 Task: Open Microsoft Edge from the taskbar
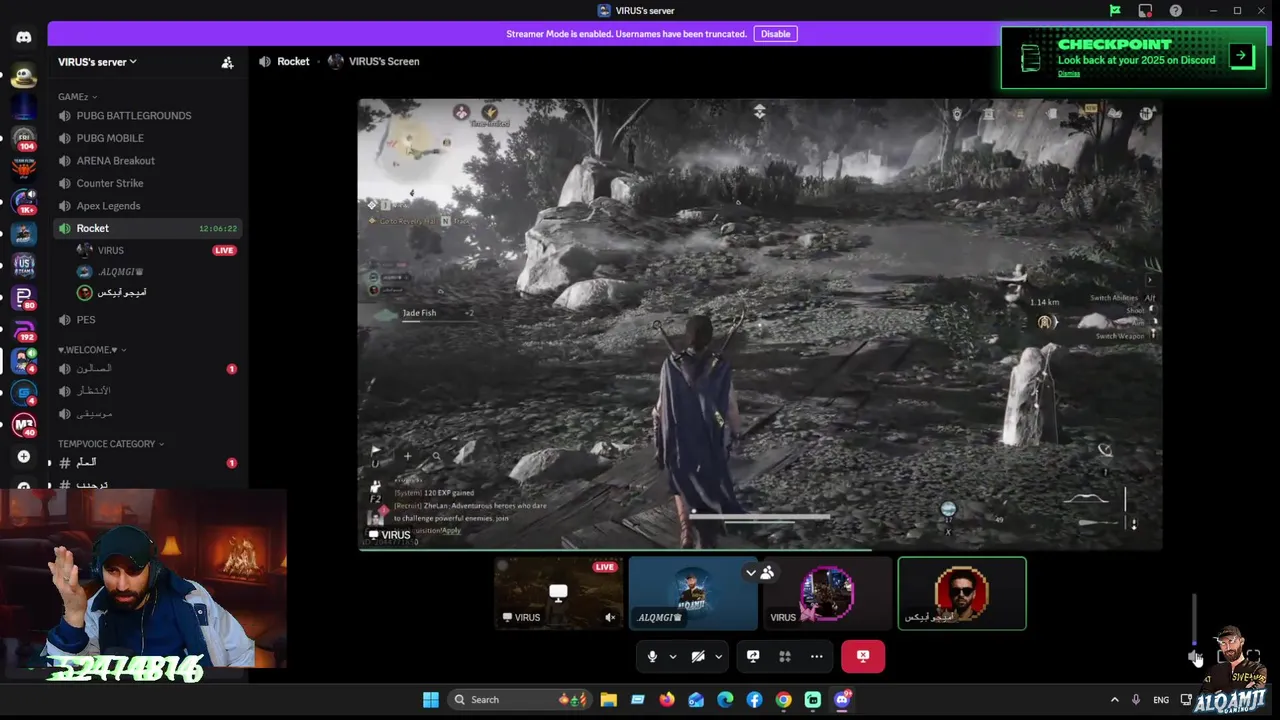[x=725, y=700]
